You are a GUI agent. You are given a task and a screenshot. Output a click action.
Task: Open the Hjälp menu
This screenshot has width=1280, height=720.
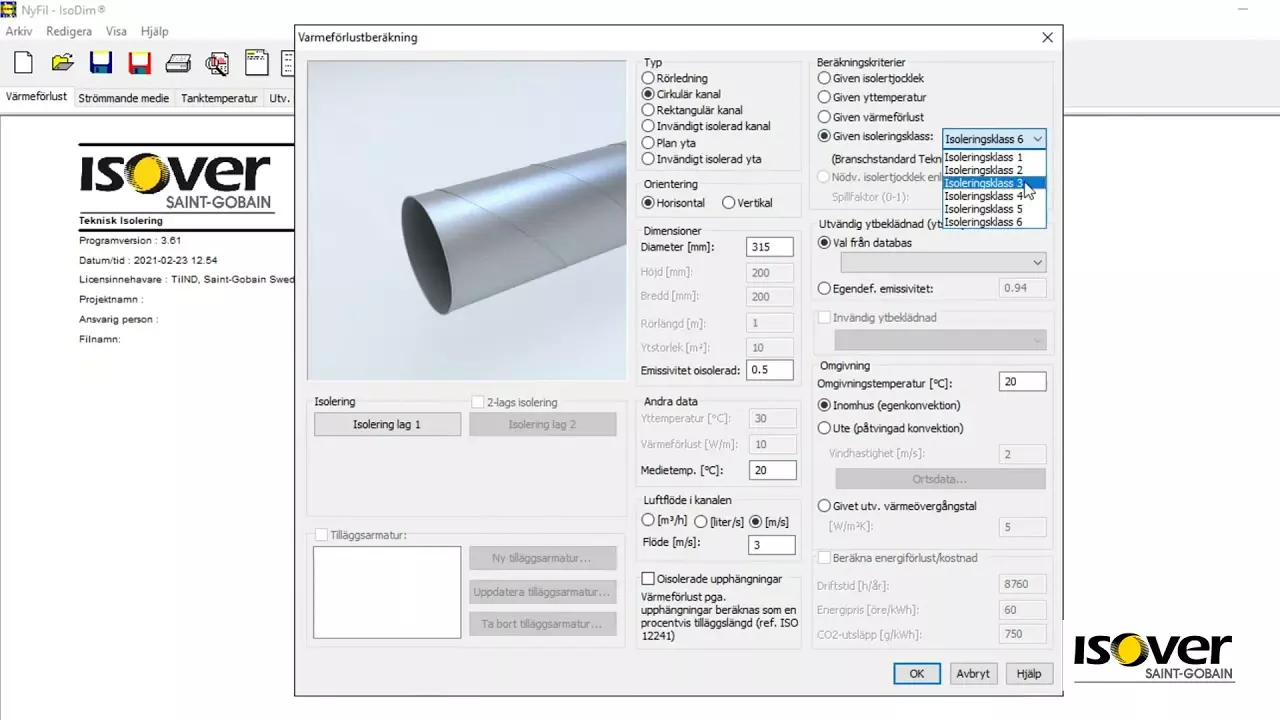tap(155, 31)
